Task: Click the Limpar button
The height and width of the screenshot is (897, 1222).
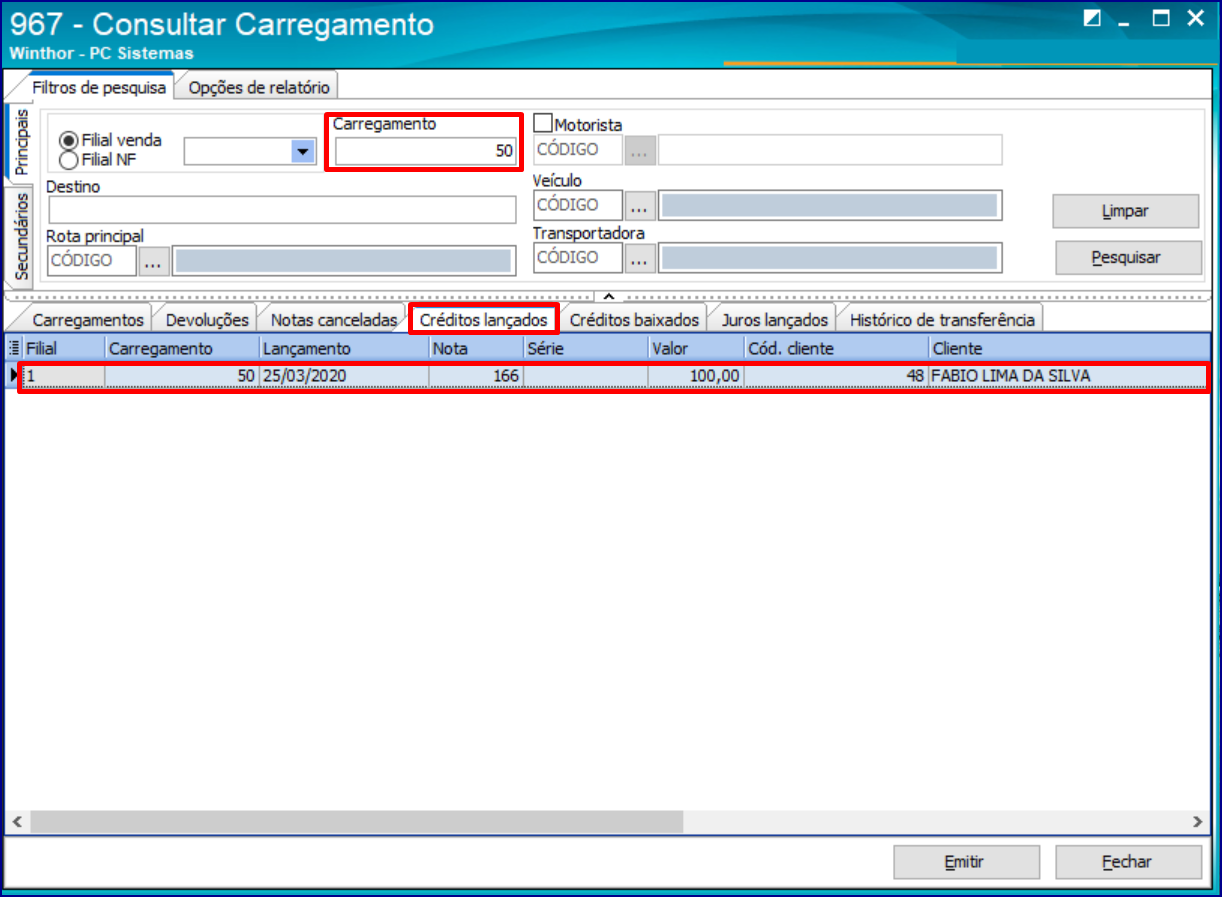Action: tap(1125, 211)
